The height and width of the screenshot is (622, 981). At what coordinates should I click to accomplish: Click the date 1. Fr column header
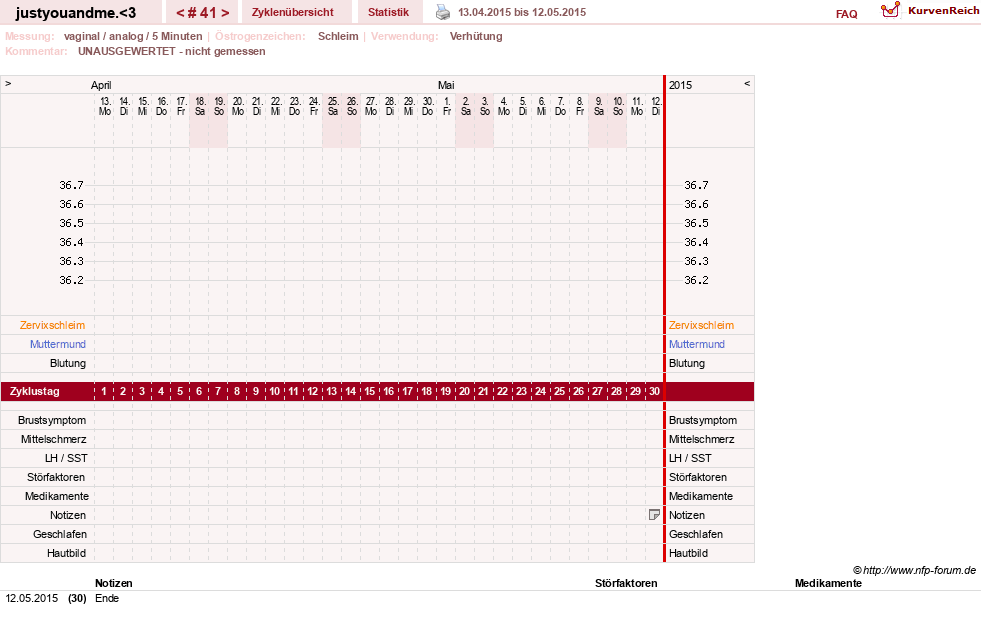(x=447, y=106)
